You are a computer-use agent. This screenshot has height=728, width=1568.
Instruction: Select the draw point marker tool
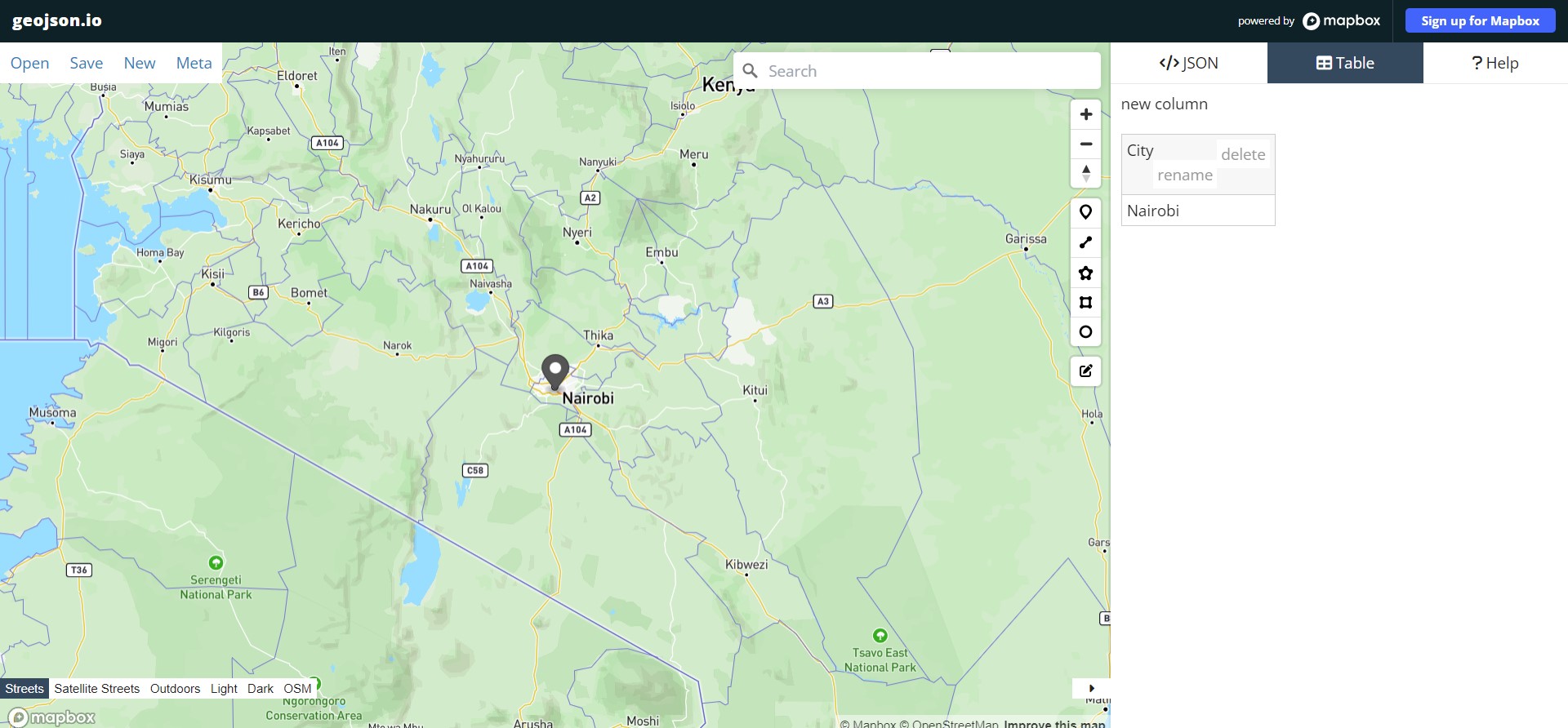[x=1085, y=213]
